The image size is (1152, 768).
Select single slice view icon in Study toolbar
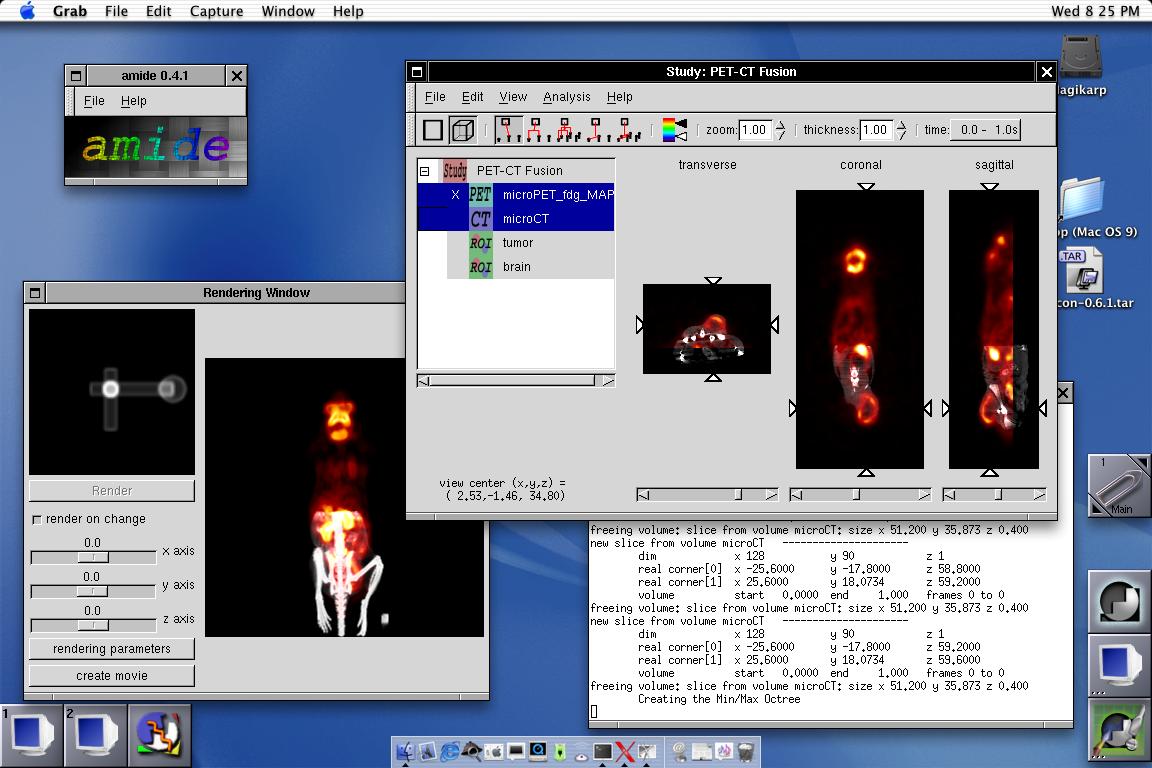(x=433, y=130)
